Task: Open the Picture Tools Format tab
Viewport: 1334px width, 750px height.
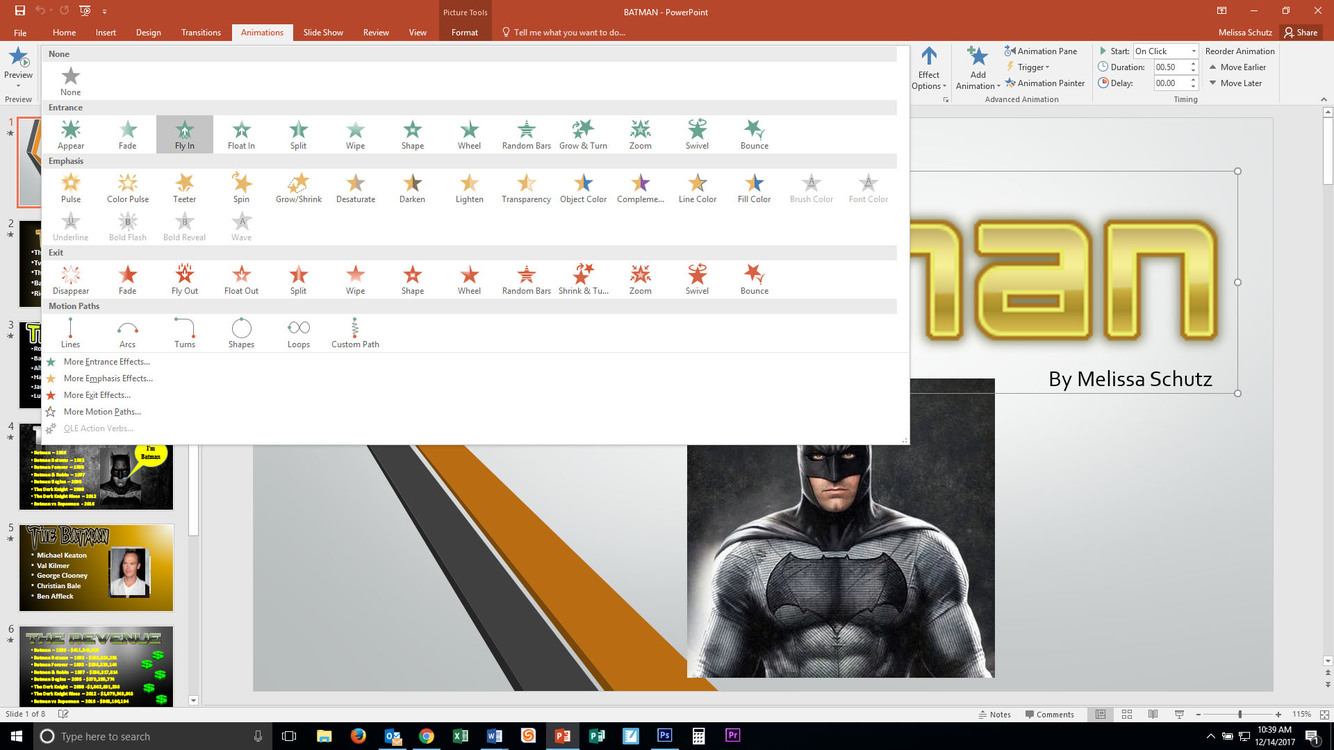Action: 465,32
